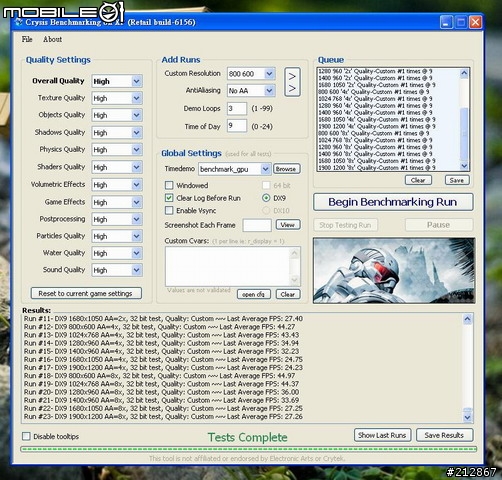This screenshot has height=480, width=502.
Task: Click Screenshot Each Frame input field
Action: coord(257,225)
